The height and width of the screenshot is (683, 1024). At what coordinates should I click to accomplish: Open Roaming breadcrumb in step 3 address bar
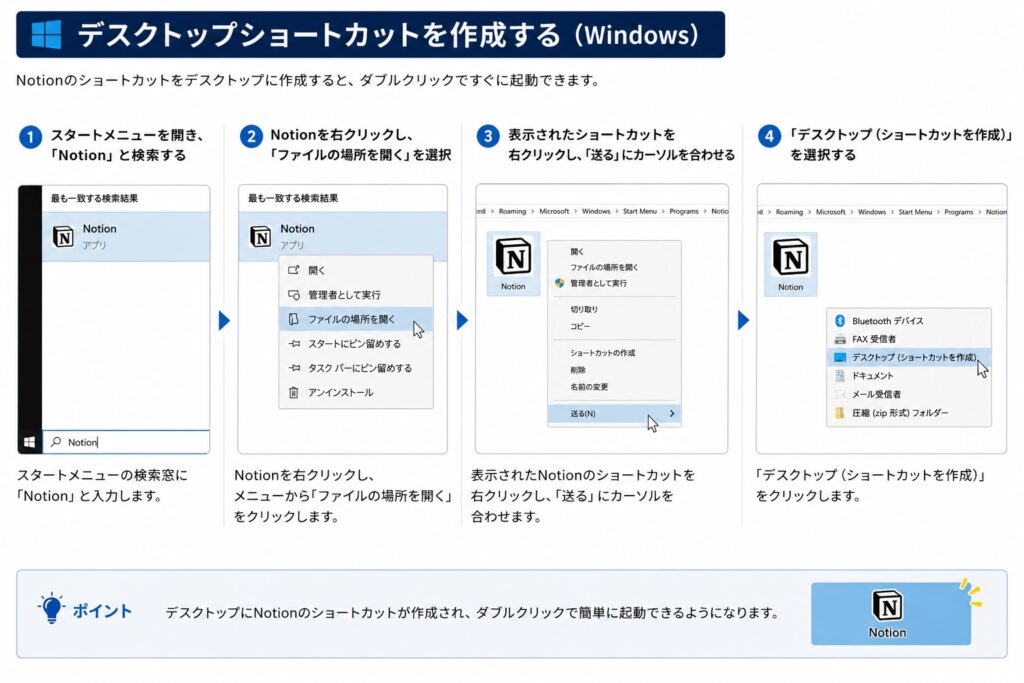(x=512, y=212)
